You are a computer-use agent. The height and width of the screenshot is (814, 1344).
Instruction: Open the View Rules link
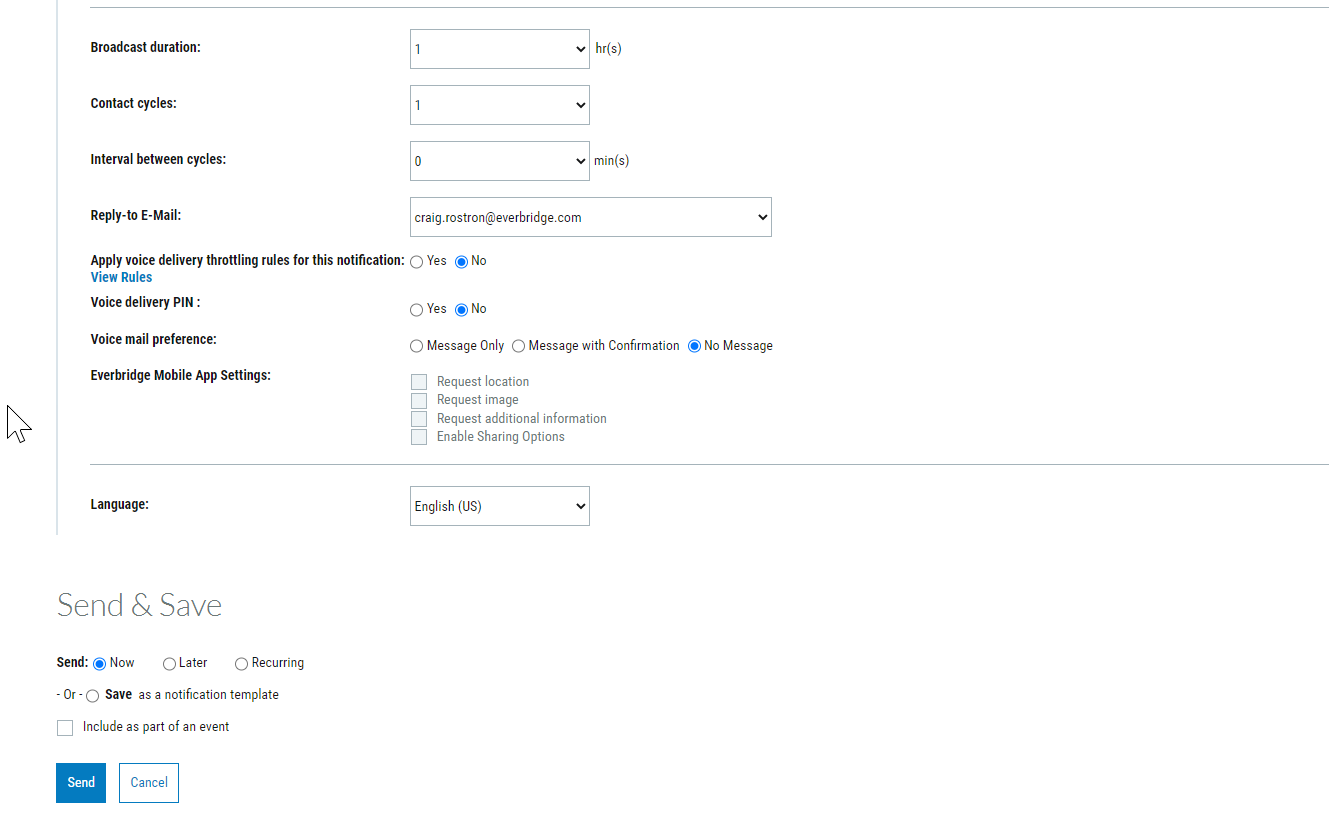(x=121, y=277)
